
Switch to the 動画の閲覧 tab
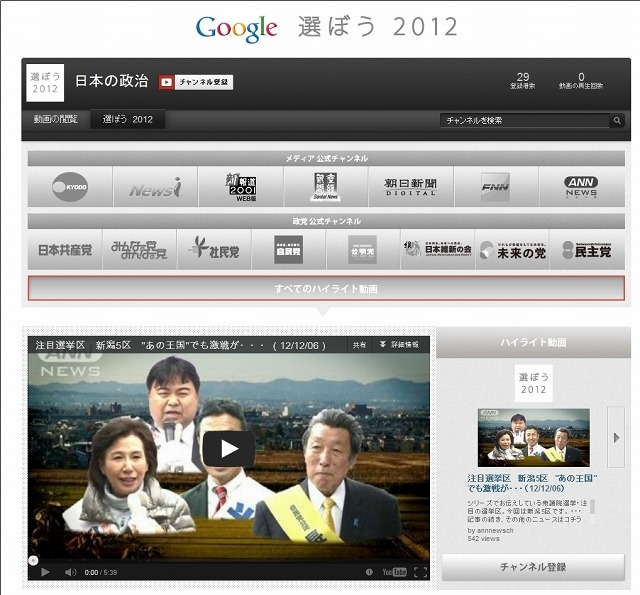click(55, 120)
